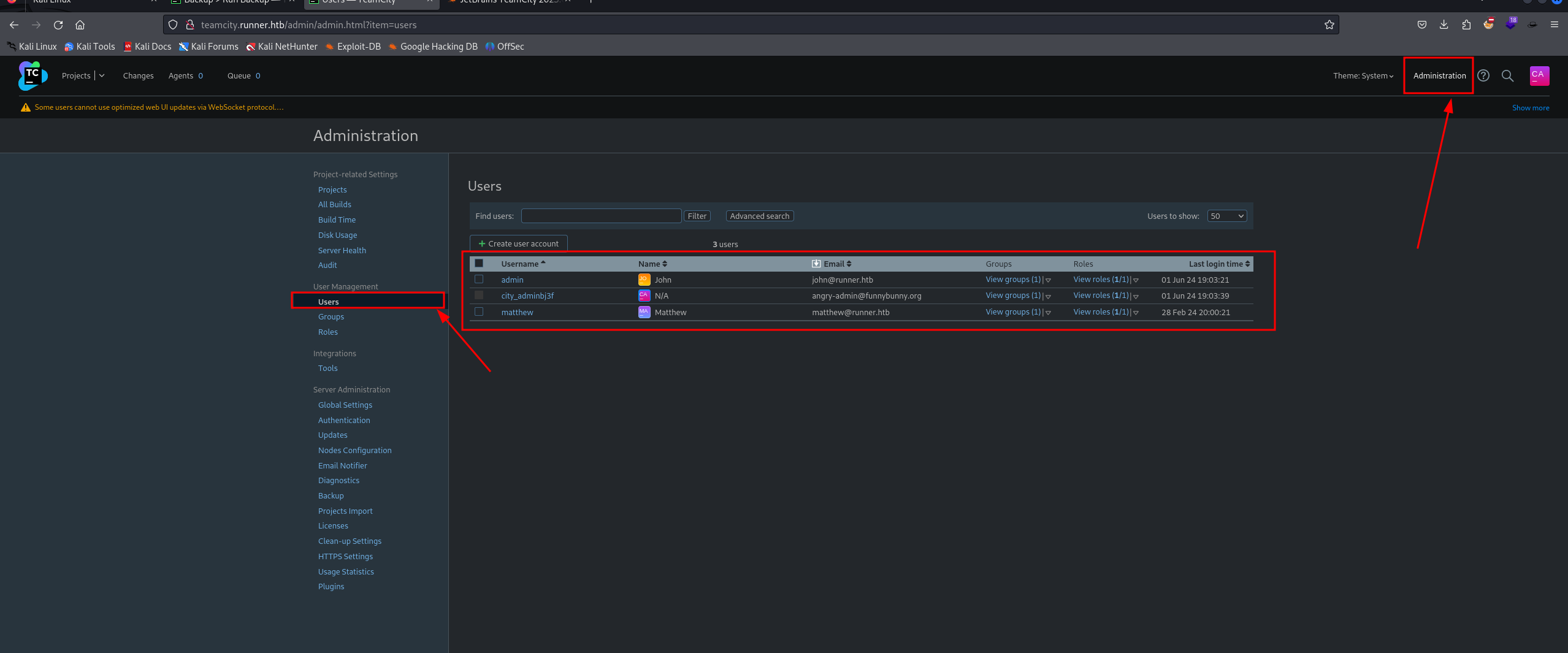Open the Diagnostics sidebar link
The width and height of the screenshot is (1568, 653).
pos(338,481)
